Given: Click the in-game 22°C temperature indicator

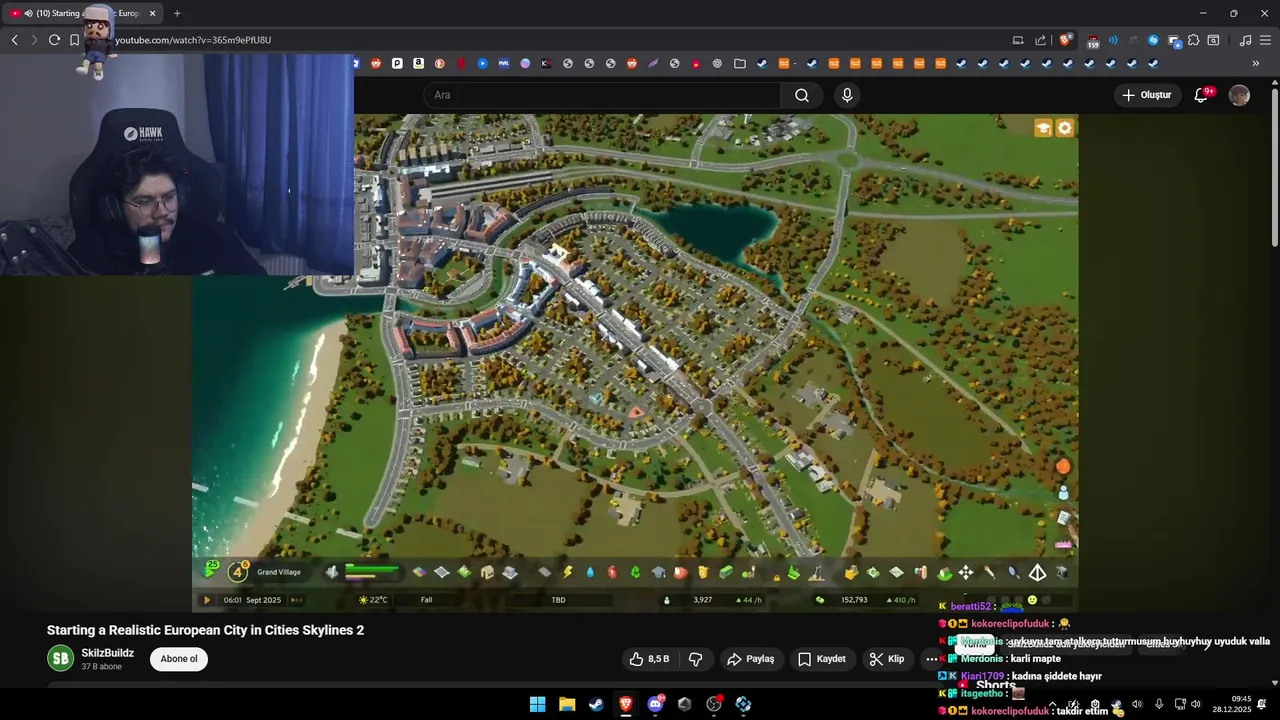Looking at the screenshot, I should (x=373, y=600).
